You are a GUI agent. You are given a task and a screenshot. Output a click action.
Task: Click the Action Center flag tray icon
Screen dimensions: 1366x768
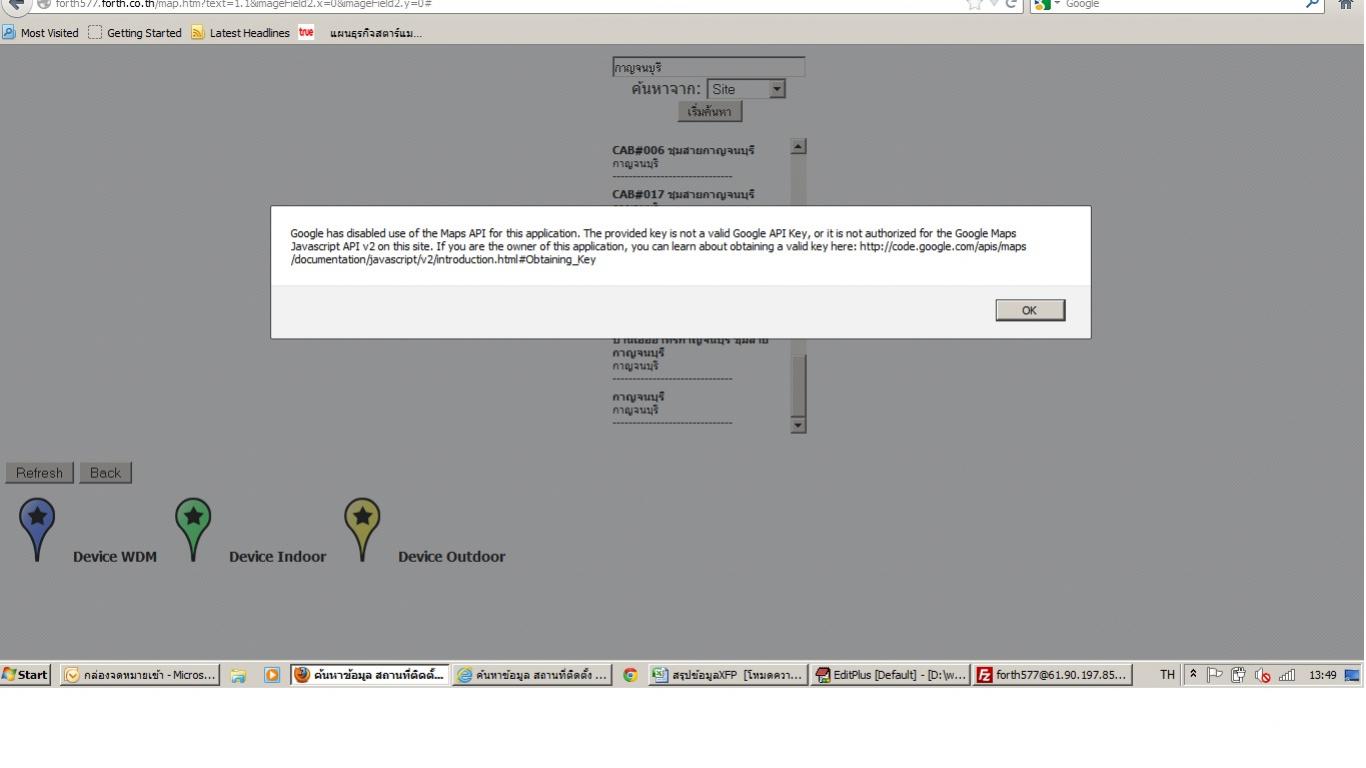point(1213,675)
